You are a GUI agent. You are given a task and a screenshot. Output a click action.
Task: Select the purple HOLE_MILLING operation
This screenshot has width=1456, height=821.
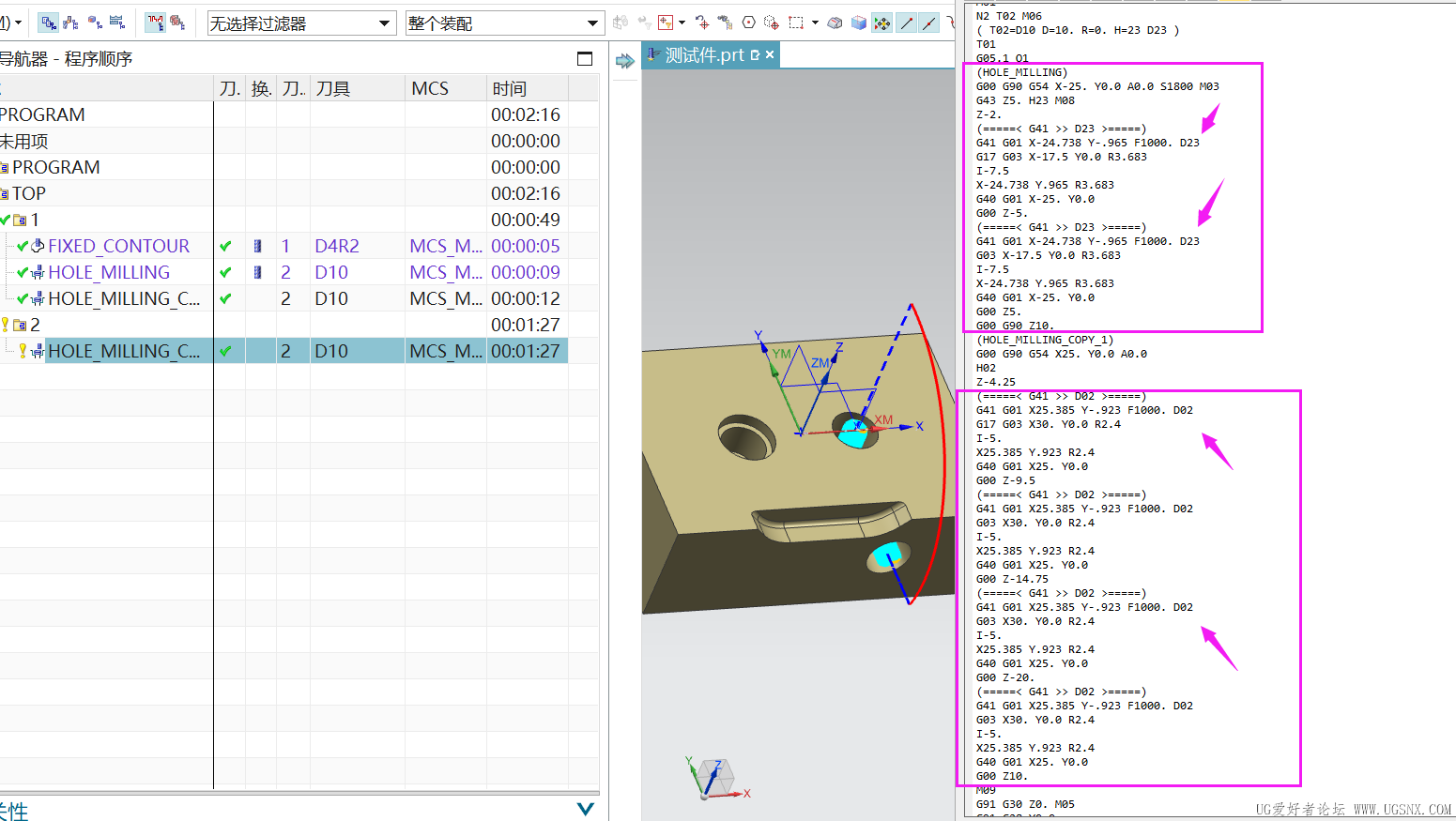(109, 272)
